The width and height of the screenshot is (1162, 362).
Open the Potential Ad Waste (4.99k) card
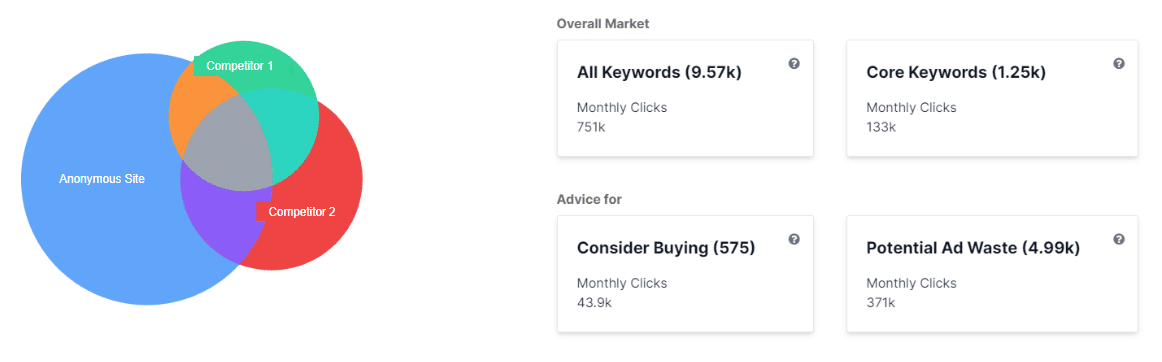click(992, 274)
